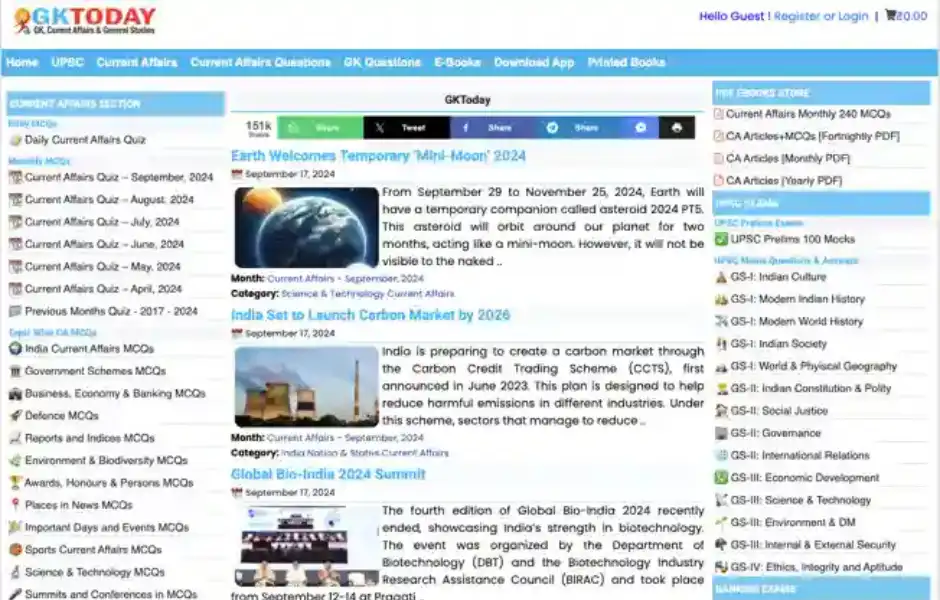Open GS-I: Modern World History
Screen dimensions: 940x600
(x=797, y=321)
